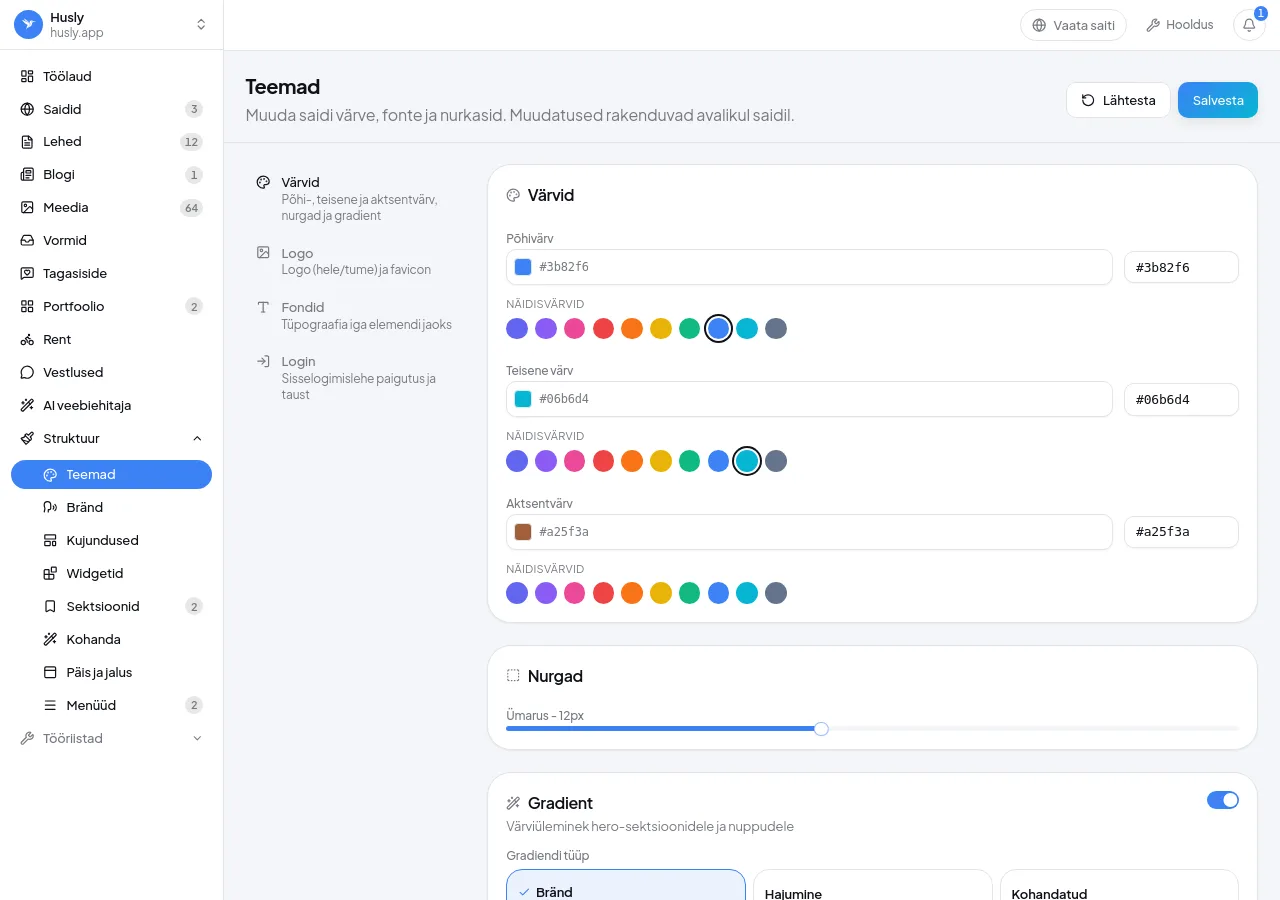Click the Sektsioonid bookmark icon
Viewport: 1280px width, 900px height.
coord(50,607)
